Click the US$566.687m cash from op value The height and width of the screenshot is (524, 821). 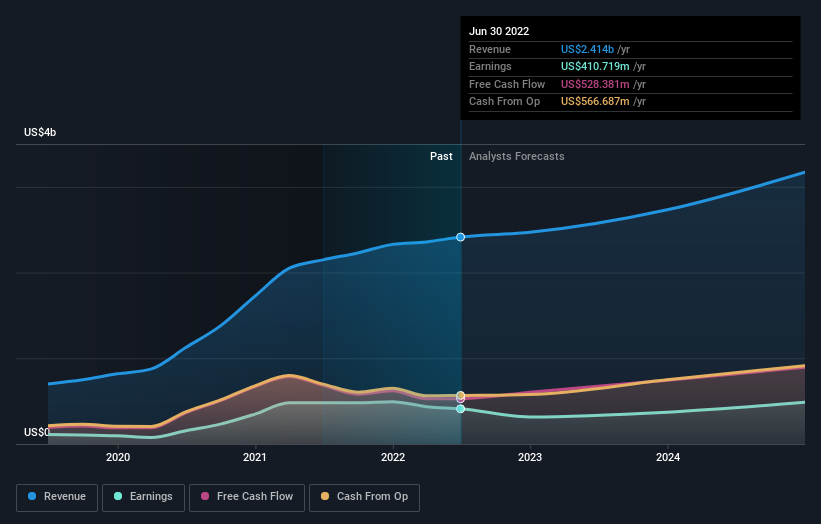pos(595,102)
